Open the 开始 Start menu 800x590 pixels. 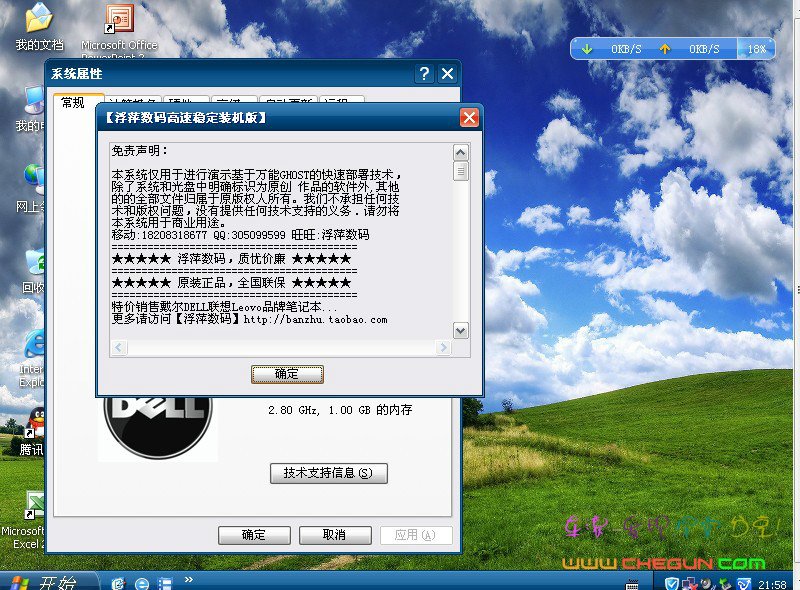tap(49, 581)
